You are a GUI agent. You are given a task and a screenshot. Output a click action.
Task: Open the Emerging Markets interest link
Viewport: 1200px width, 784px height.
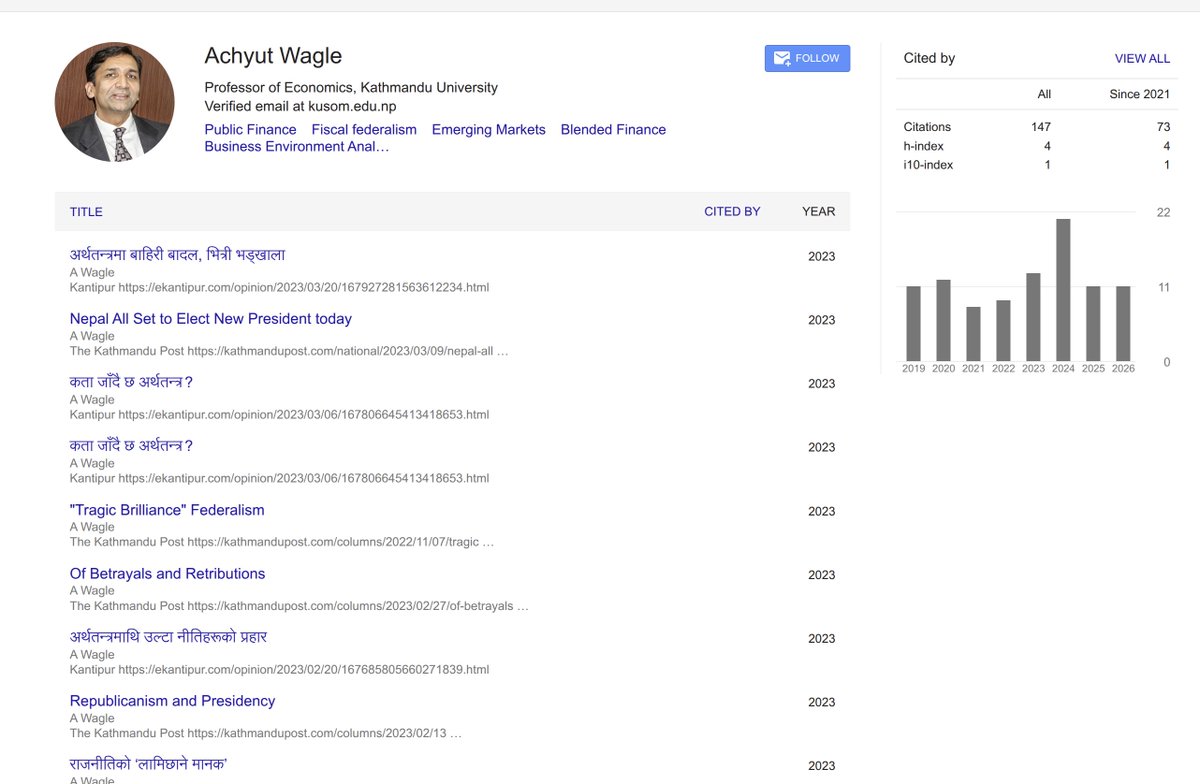pos(489,129)
